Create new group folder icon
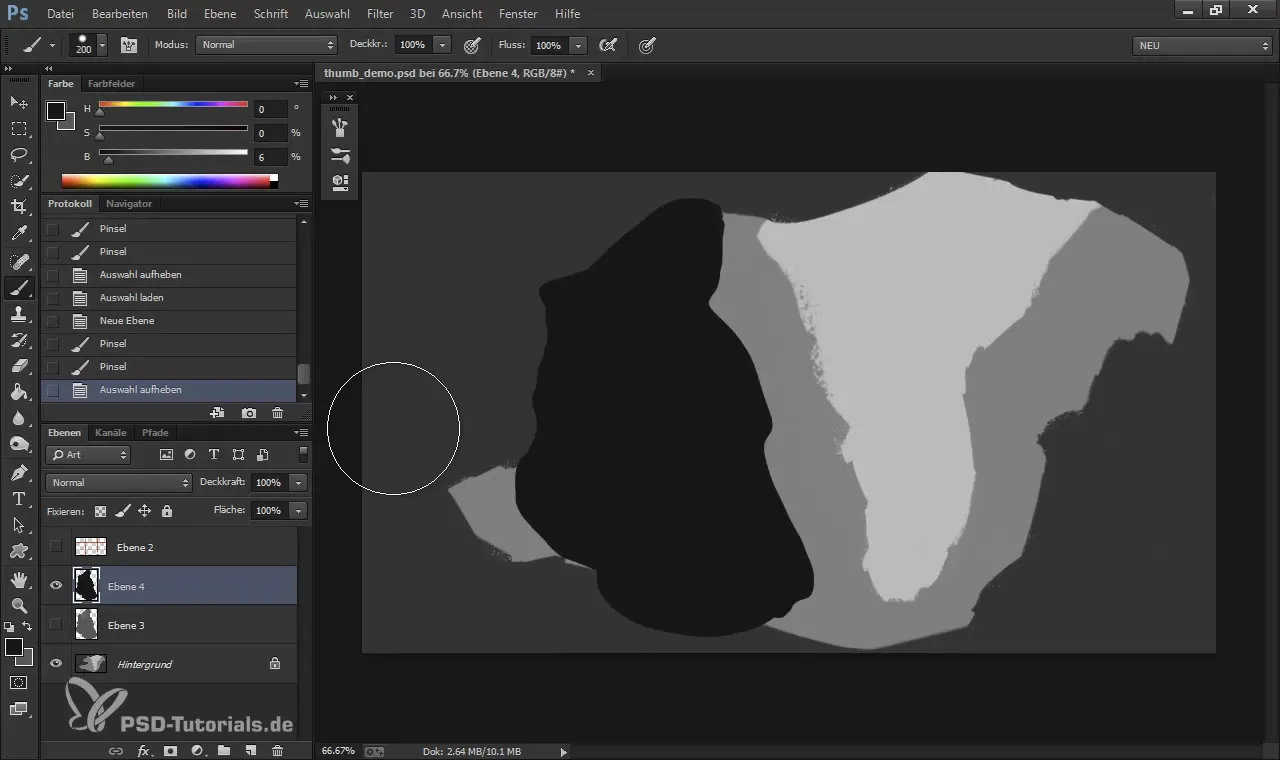1280x760 pixels. click(x=224, y=750)
